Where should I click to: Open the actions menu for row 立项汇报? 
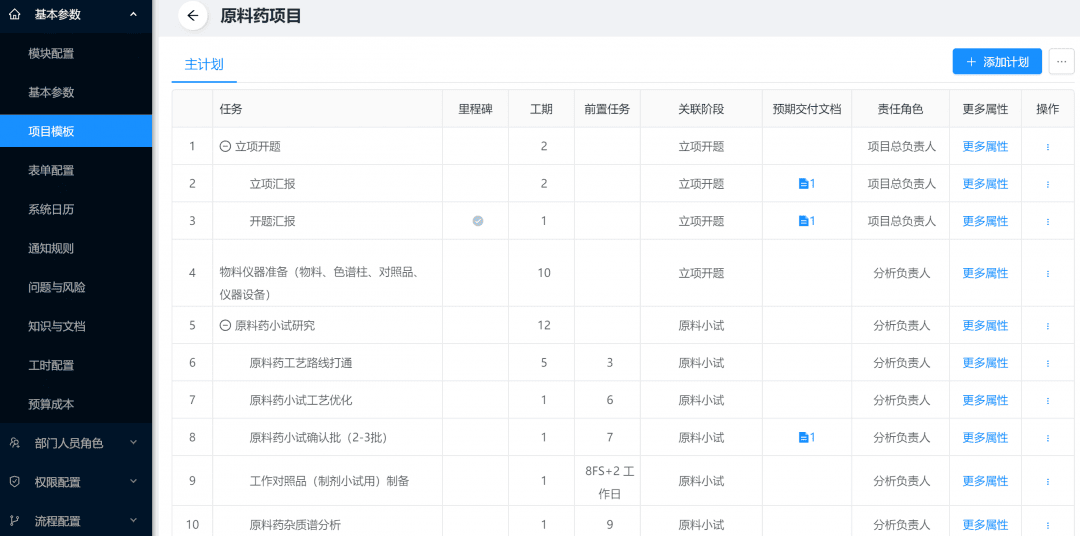click(x=1048, y=184)
